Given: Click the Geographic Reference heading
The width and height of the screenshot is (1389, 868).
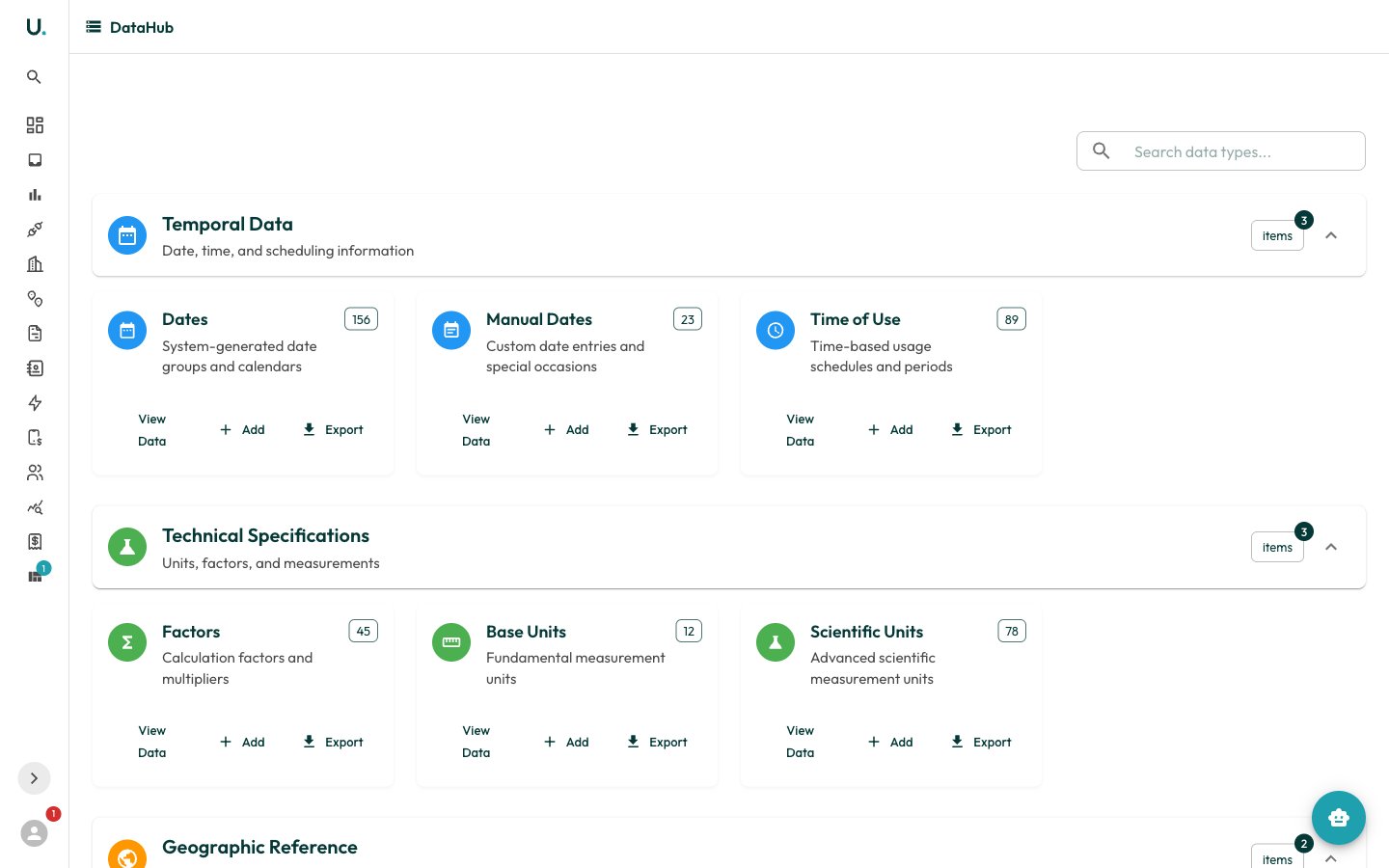Looking at the screenshot, I should [259, 847].
